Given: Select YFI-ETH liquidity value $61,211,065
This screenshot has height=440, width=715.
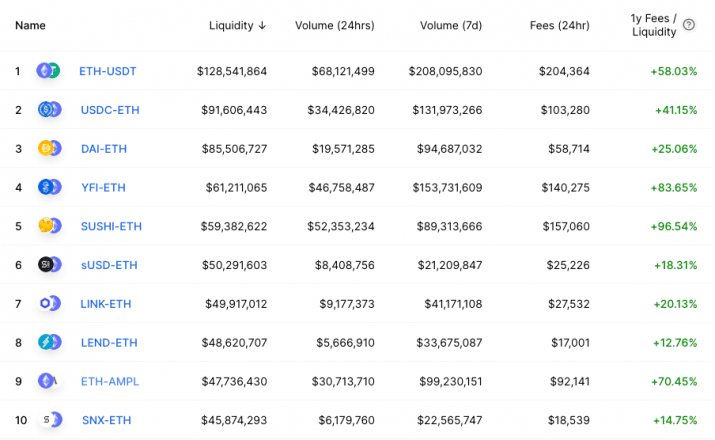Looking at the screenshot, I should (236, 187).
